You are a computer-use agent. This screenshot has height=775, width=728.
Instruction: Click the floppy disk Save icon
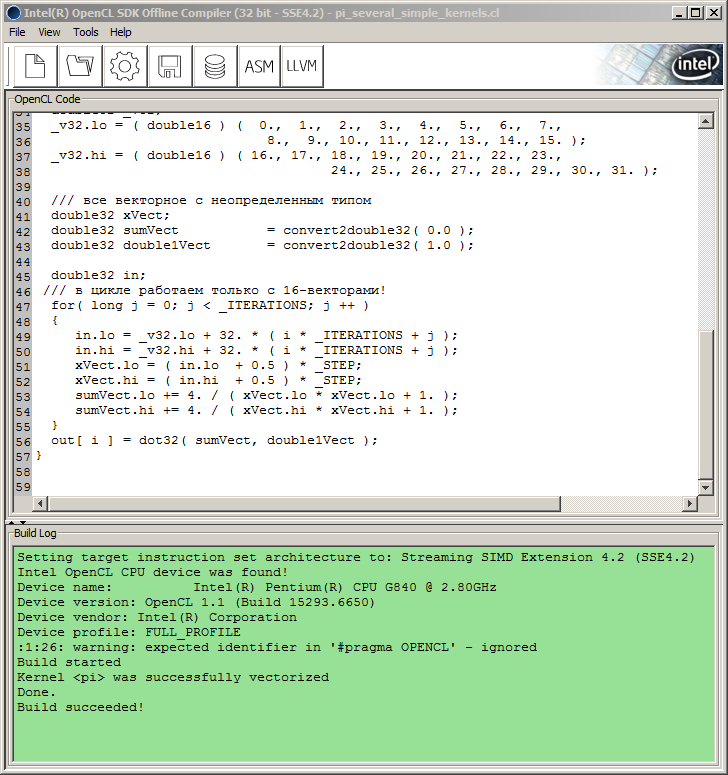coord(170,66)
